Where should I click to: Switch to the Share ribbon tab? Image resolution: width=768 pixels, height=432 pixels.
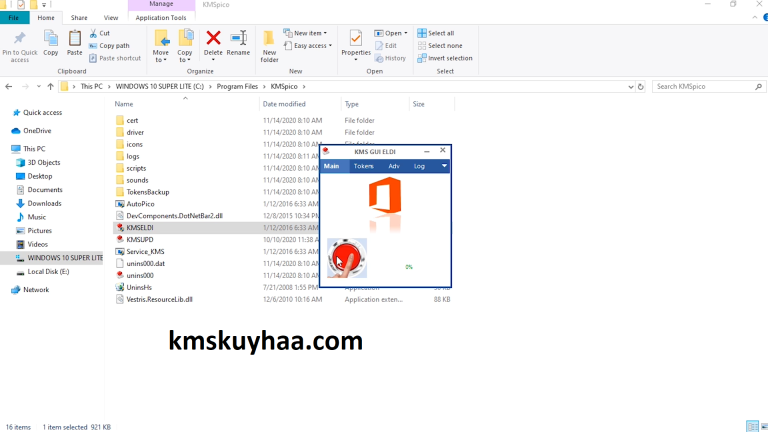tap(79, 18)
